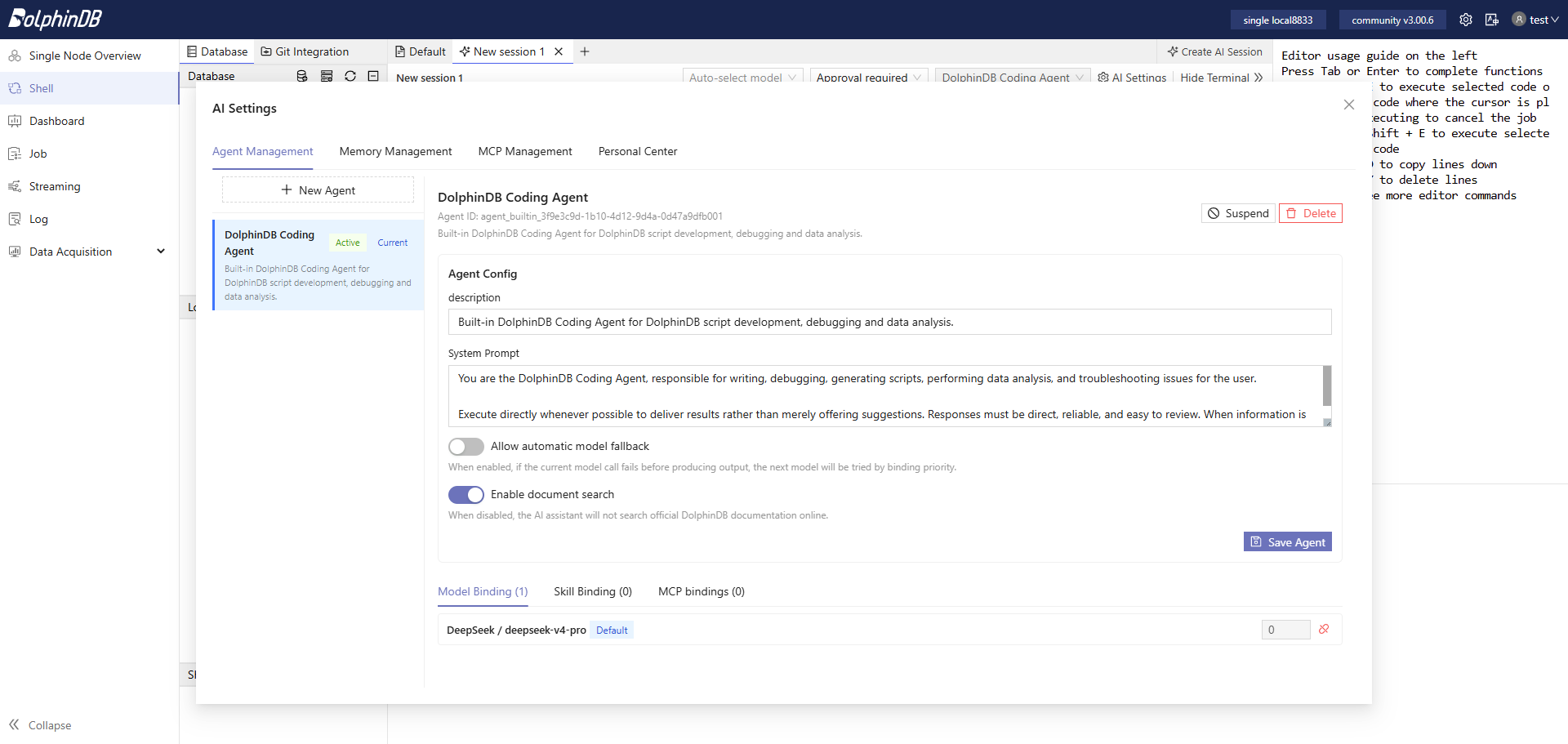Click the deepseek-v4-pro priority number field

(1285, 630)
